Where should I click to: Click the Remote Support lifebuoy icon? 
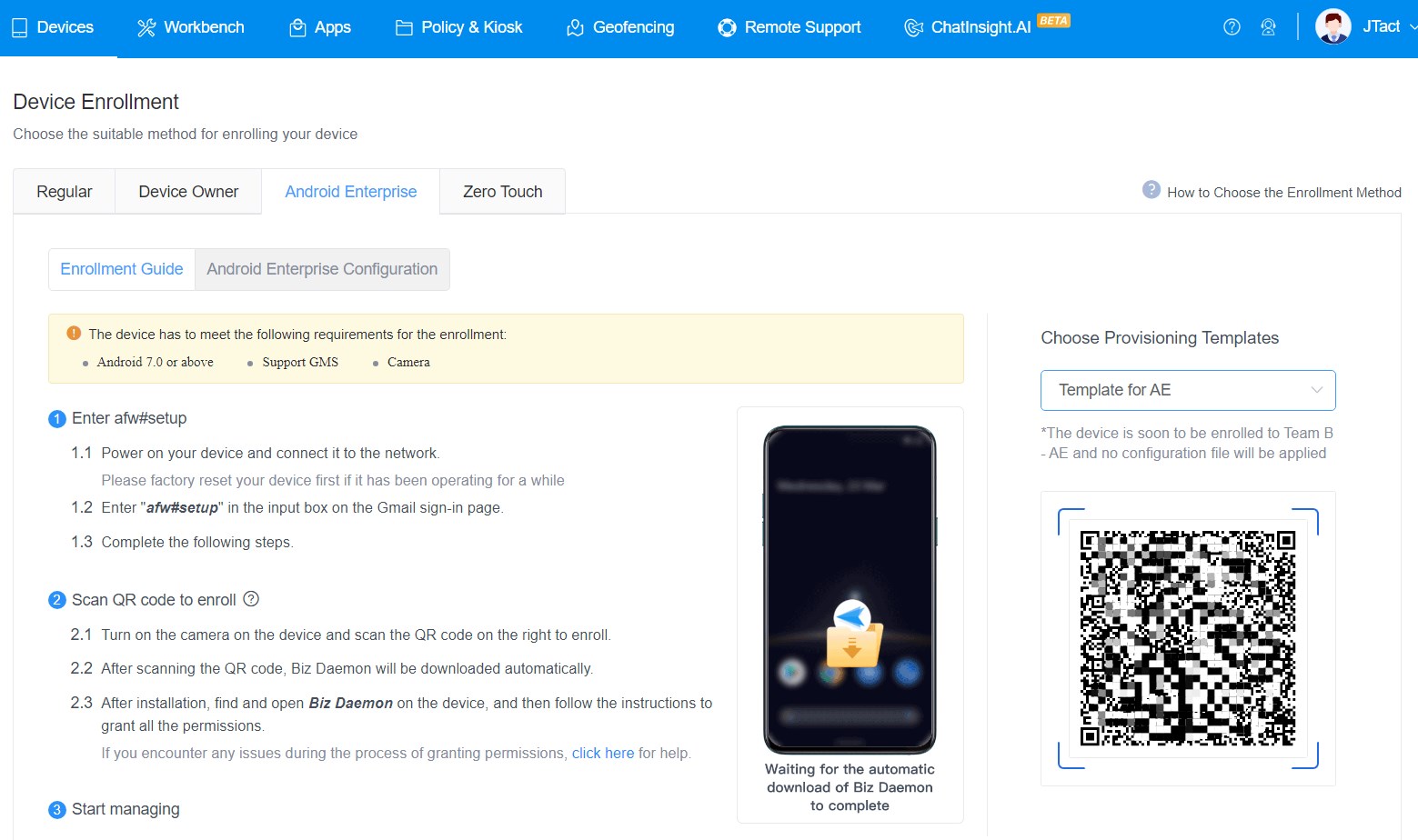(x=727, y=28)
